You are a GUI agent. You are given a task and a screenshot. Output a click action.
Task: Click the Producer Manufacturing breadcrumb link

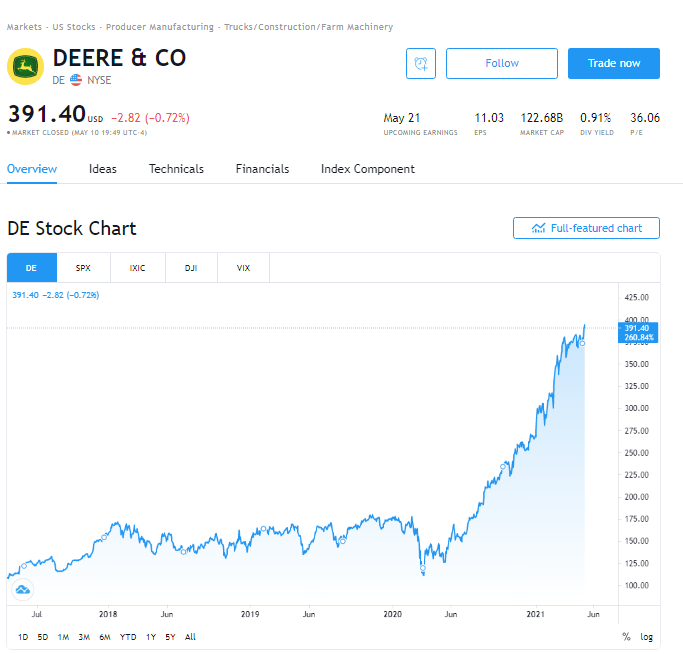(160, 27)
